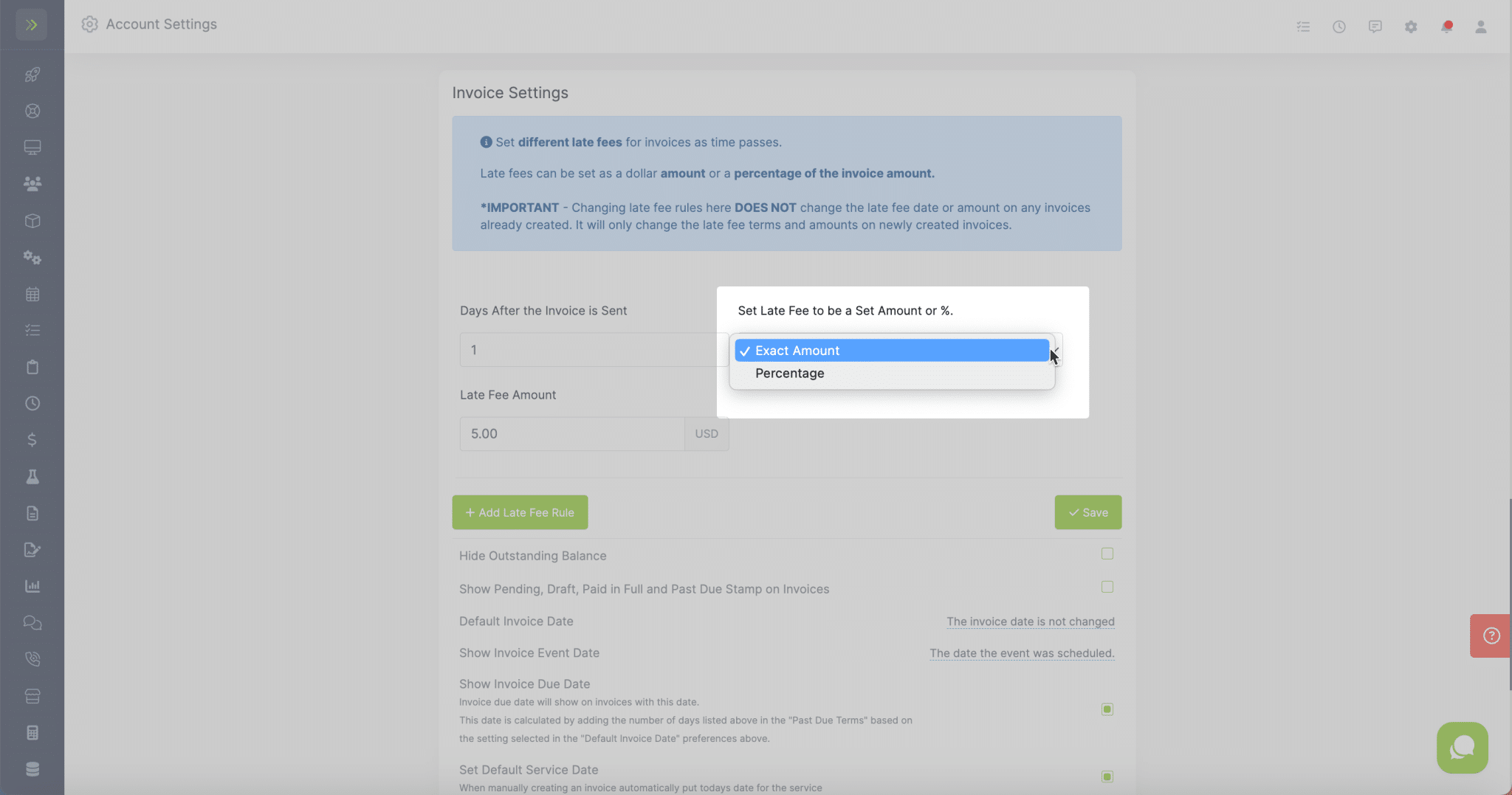Click the dollar payments icon in sidebar
Screen dimensions: 1512x795
[32, 440]
